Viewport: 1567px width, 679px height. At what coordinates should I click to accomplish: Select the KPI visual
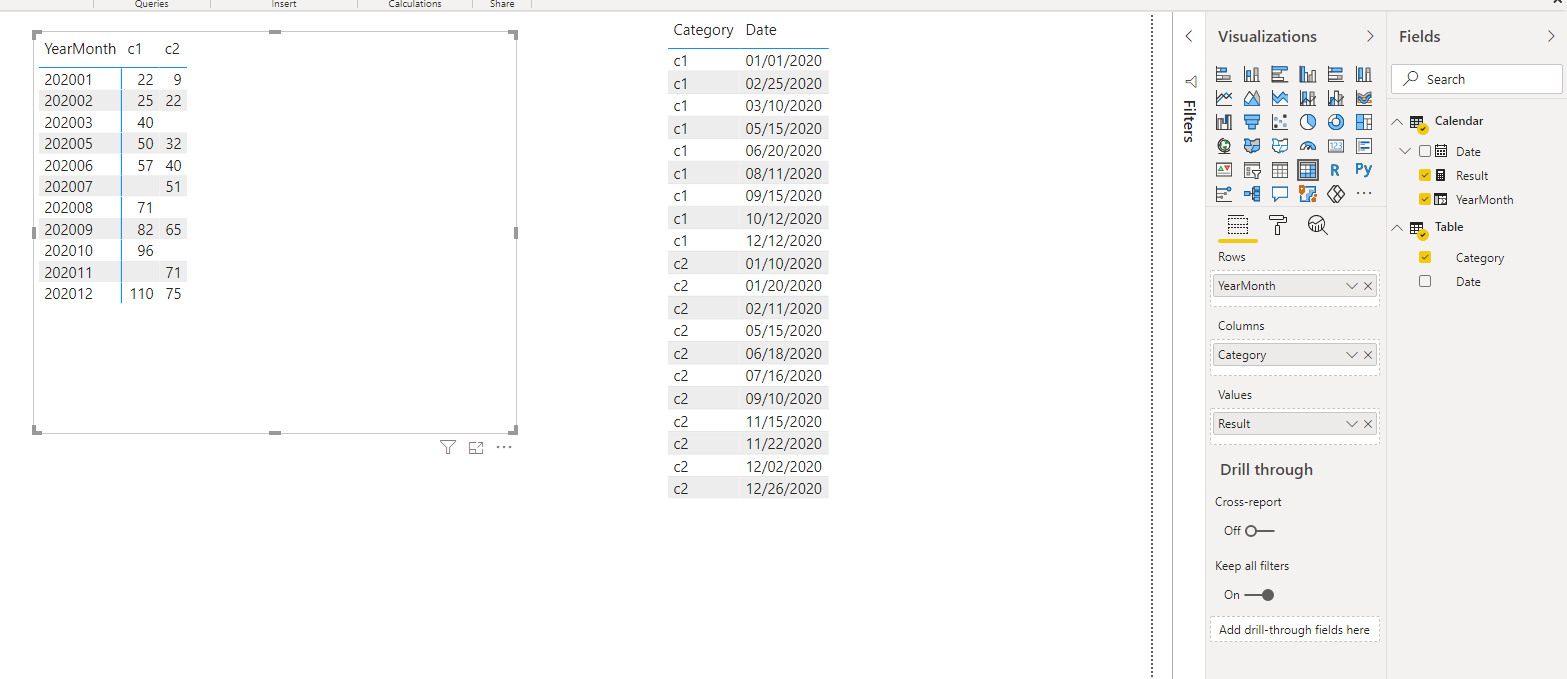tap(1224, 170)
